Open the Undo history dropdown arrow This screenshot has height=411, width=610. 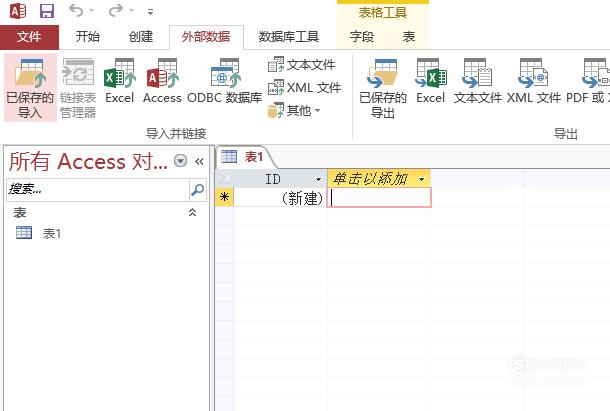[92, 11]
